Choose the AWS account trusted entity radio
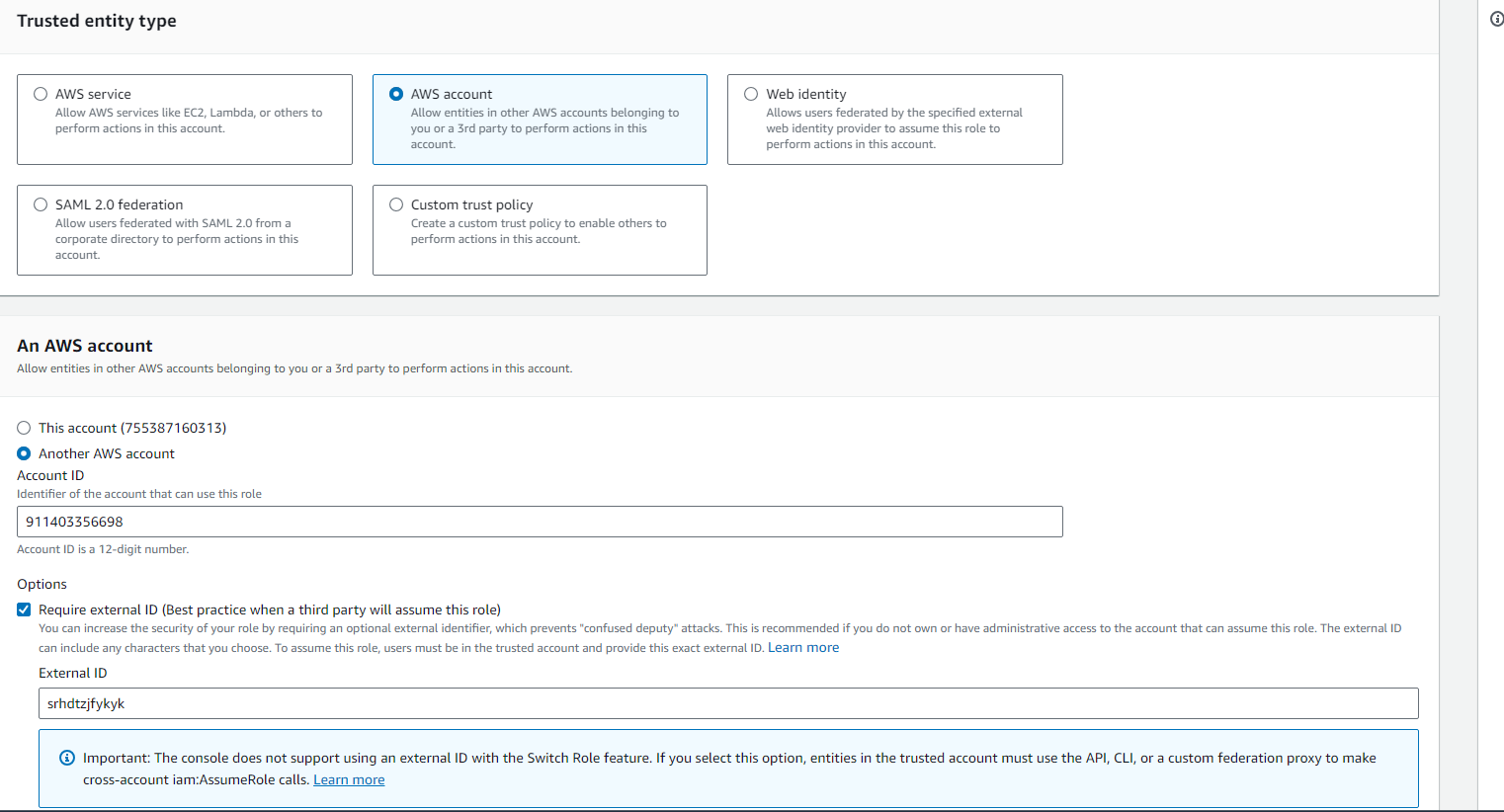1504x812 pixels. coord(396,94)
